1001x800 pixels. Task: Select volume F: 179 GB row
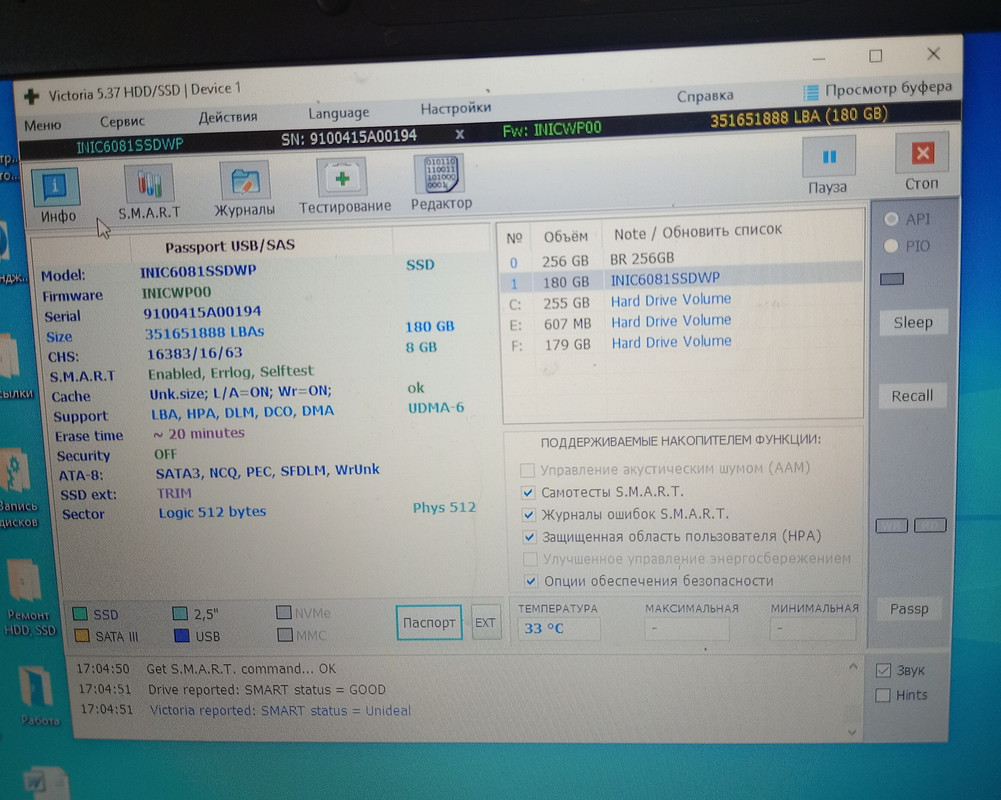point(681,343)
